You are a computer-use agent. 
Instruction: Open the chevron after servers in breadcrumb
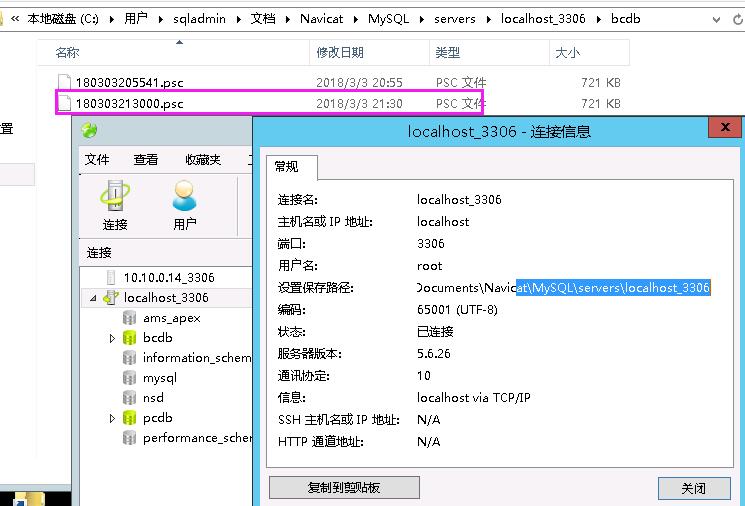488,19
